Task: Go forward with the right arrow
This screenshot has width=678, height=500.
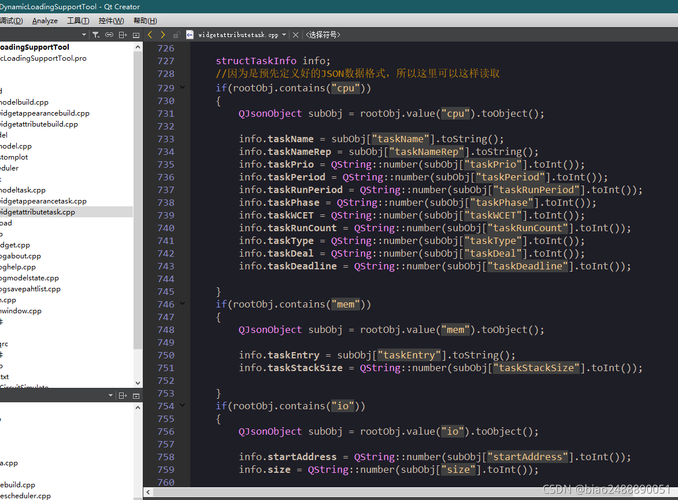Action: tap(163, 35)
